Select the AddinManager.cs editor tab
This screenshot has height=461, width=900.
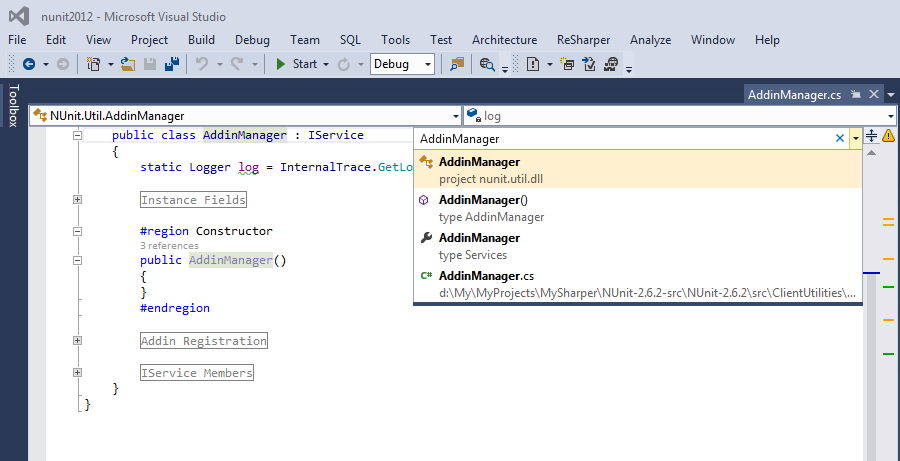[x=794, y=95]
